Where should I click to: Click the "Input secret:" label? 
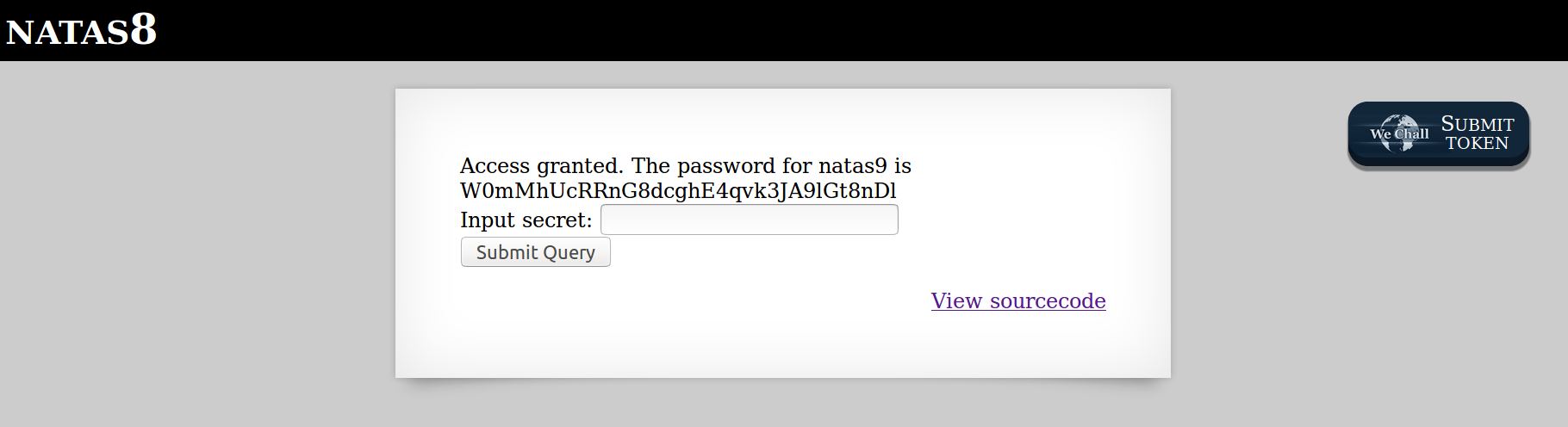click(526, 220)
